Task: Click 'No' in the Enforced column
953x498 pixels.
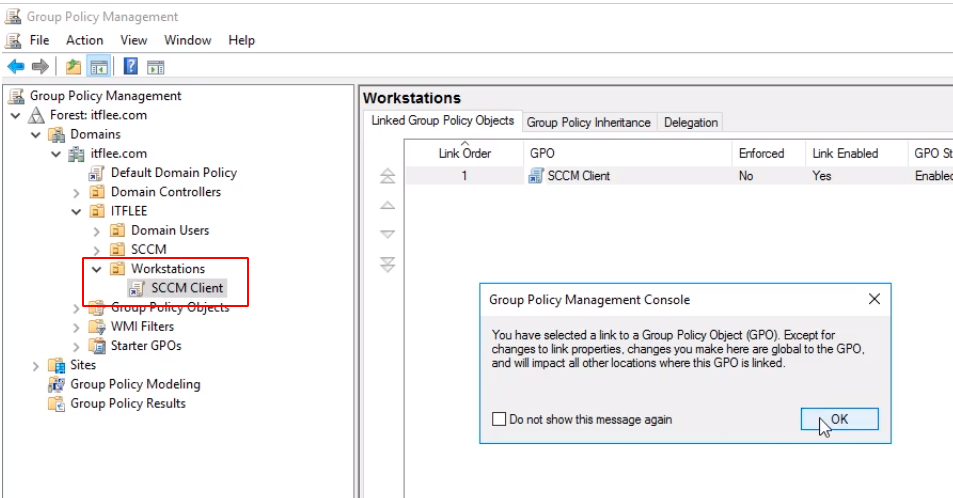Action: (746, 176)
